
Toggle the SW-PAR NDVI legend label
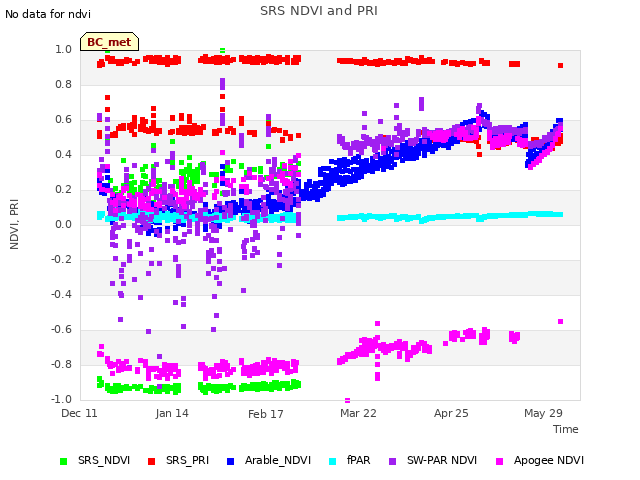[442, 460]
